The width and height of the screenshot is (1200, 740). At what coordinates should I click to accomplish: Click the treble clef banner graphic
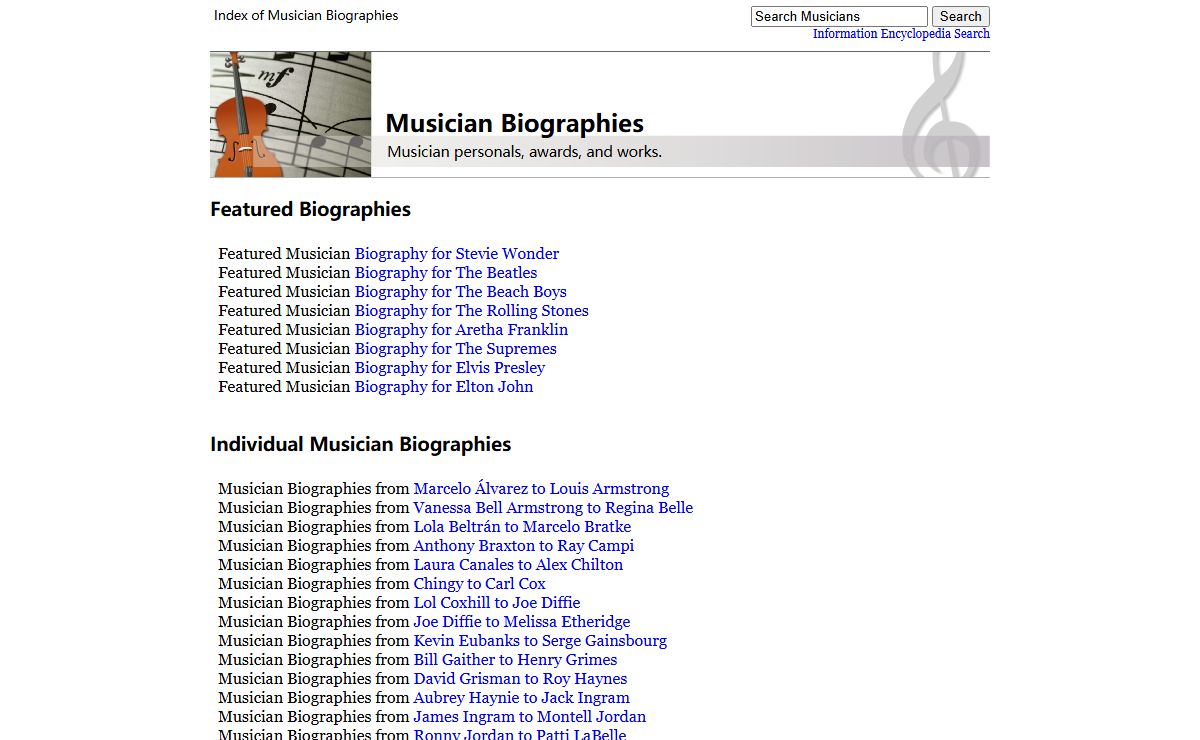pyautogui.click(x=940, y=115)
